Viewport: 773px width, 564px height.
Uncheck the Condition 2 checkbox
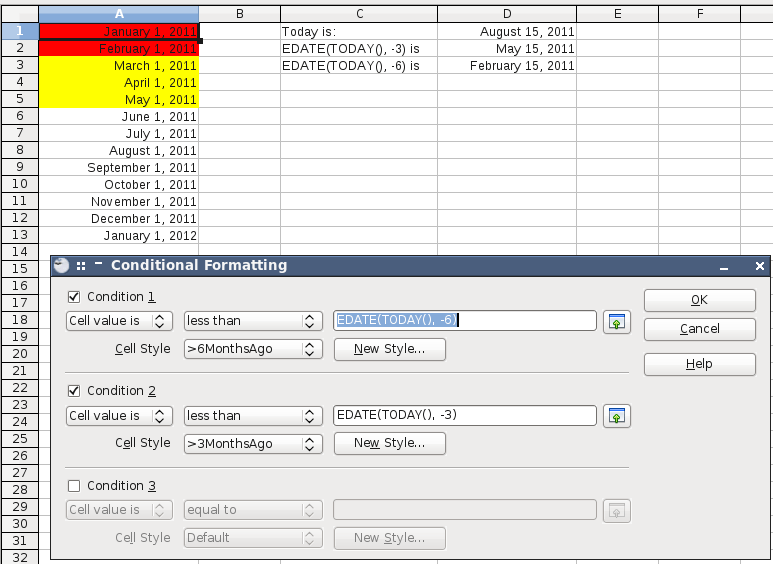coord(74,391)
